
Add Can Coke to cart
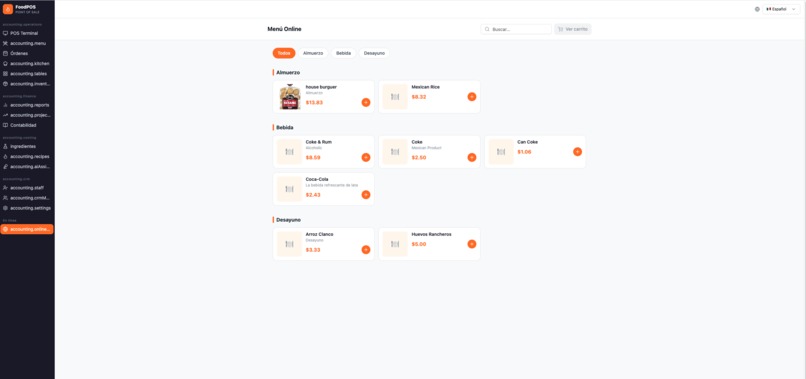pos(578,152)
